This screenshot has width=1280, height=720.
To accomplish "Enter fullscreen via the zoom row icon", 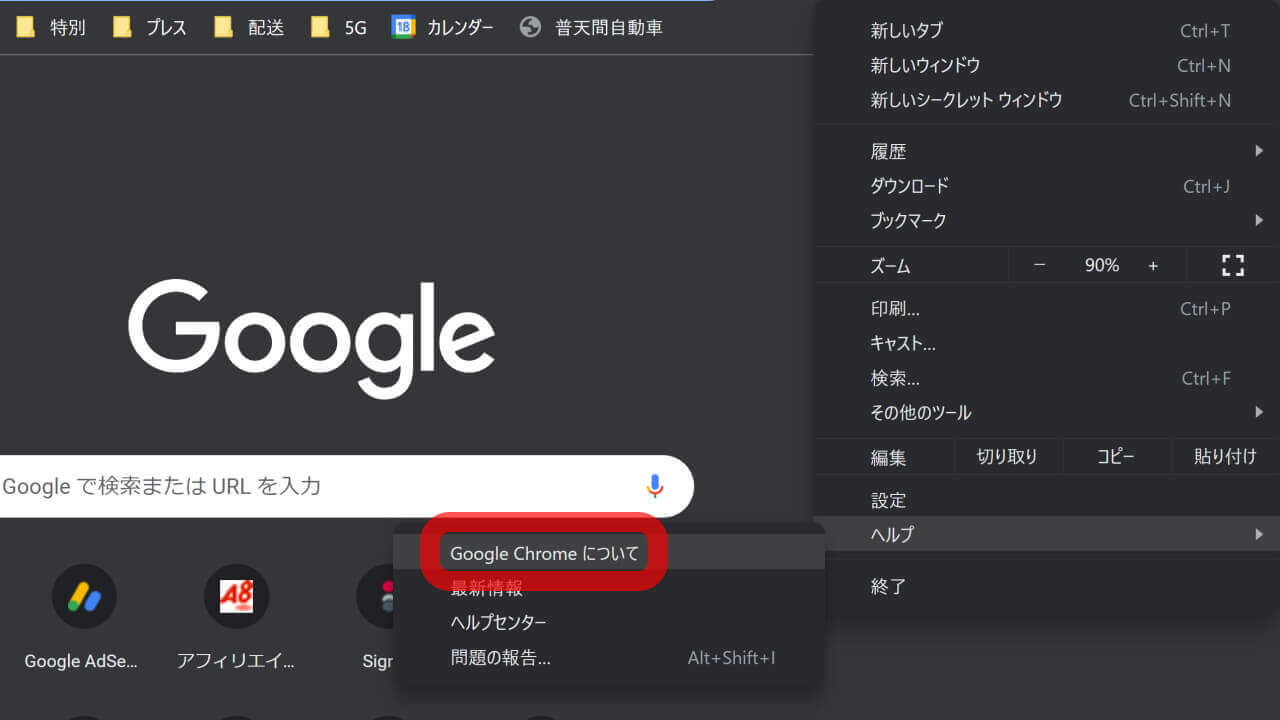I will tap(1232, 265).
